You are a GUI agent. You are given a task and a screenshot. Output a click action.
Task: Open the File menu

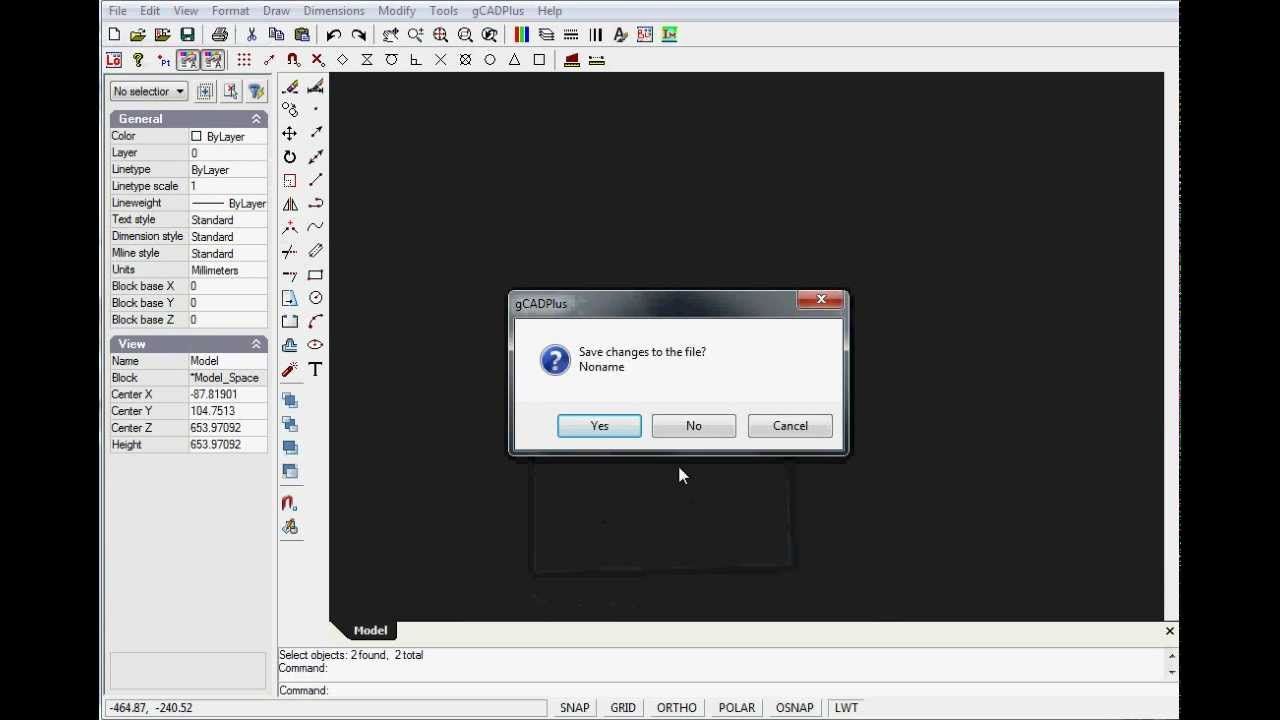[x=117, y=11]
